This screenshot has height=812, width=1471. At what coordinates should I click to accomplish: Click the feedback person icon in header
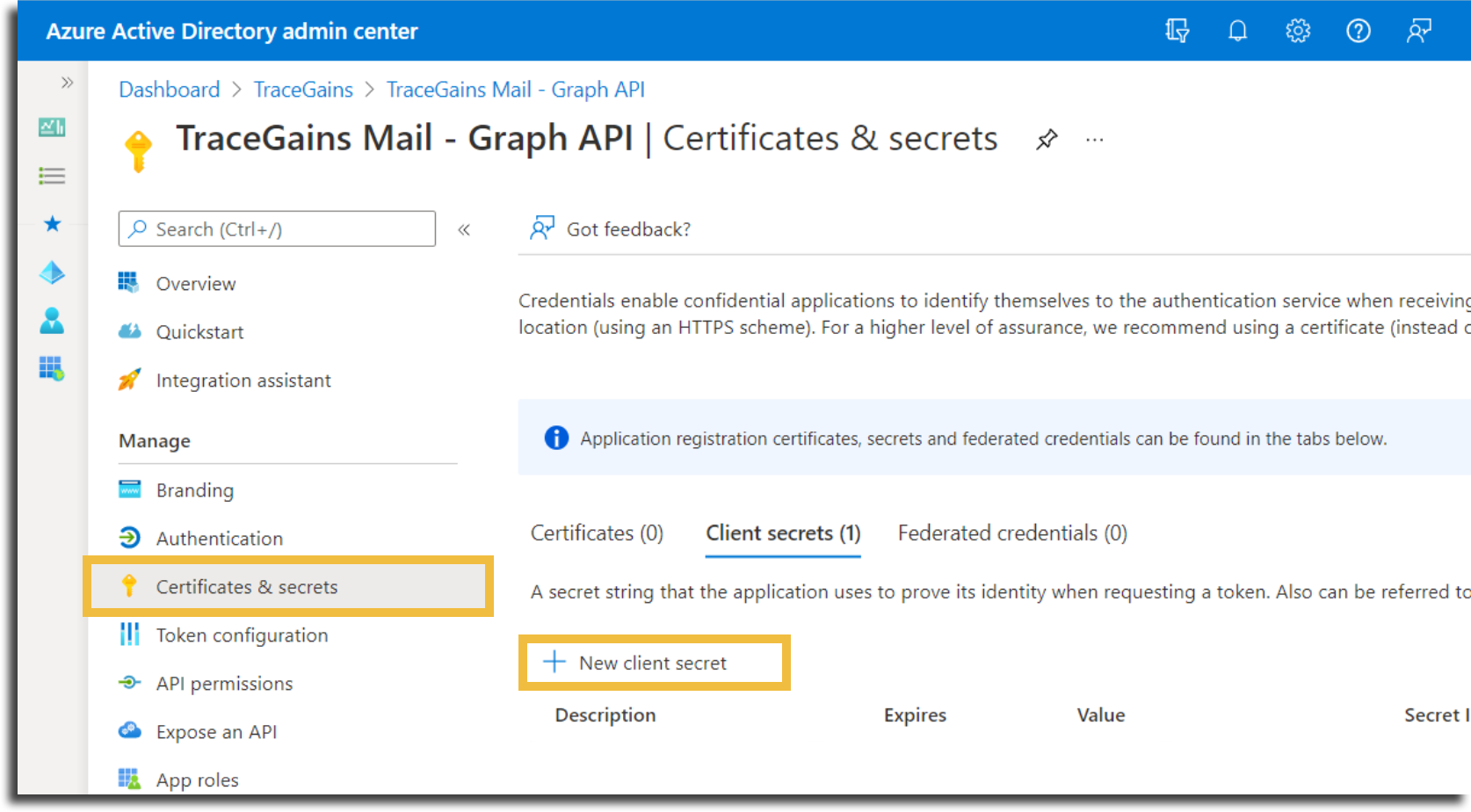pos(1419,31)
